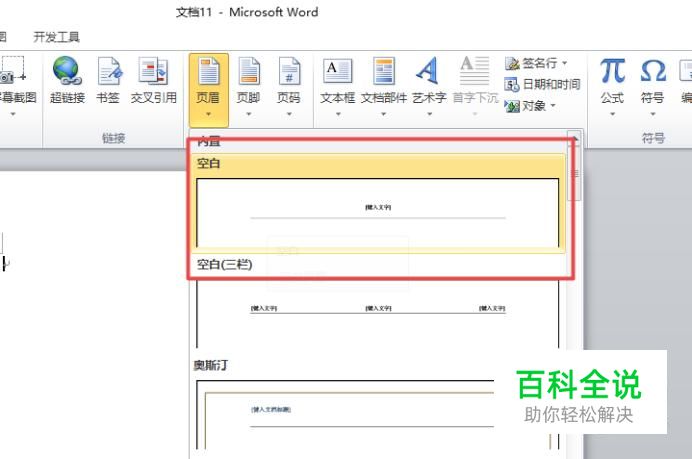Screen dimensions: 692x459
Task: Open the 符号 omega symbol icon
Action: (x=653, y=71)
